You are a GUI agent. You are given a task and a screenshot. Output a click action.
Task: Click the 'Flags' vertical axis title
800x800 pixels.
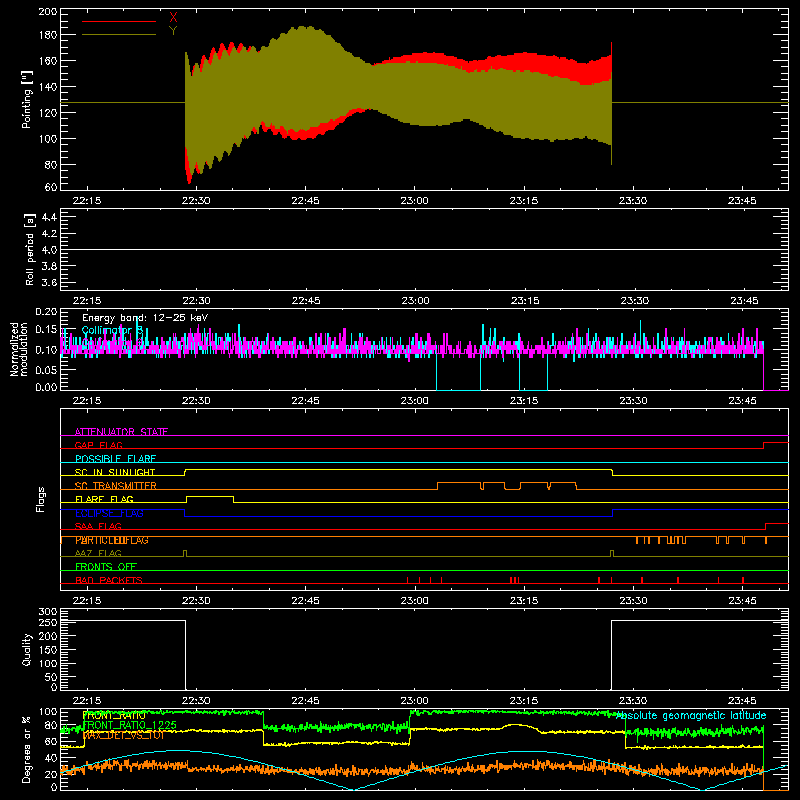tap(41, 499)
